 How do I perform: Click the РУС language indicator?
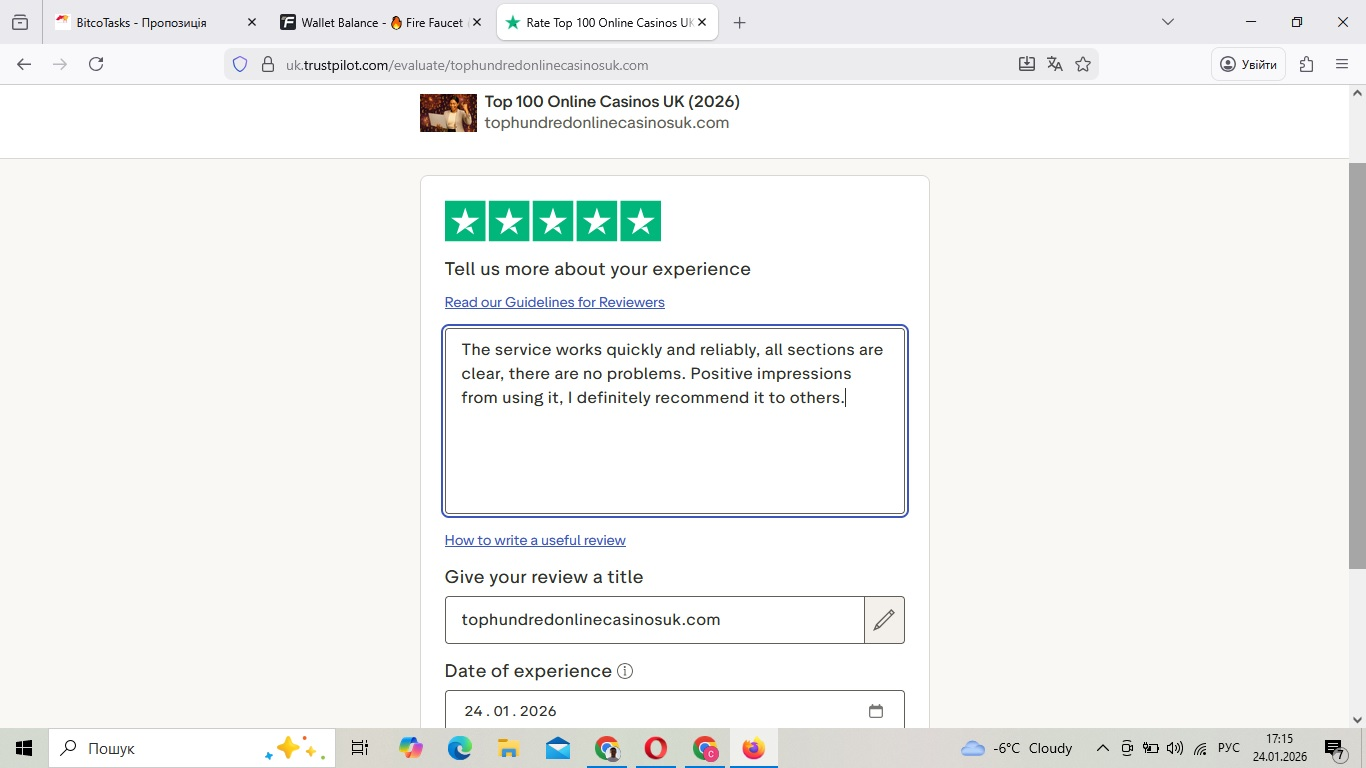(1229, 748)
